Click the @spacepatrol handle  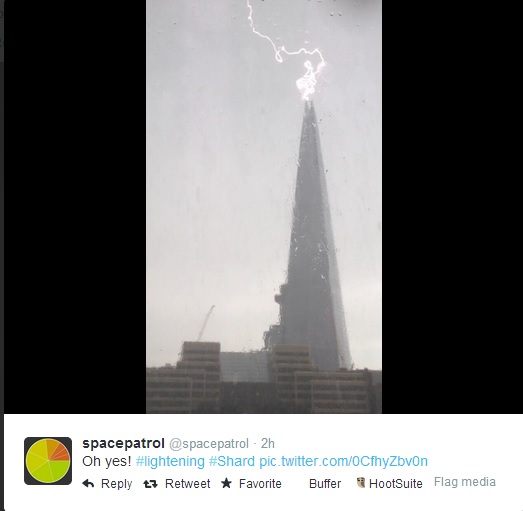pos(209,444)
